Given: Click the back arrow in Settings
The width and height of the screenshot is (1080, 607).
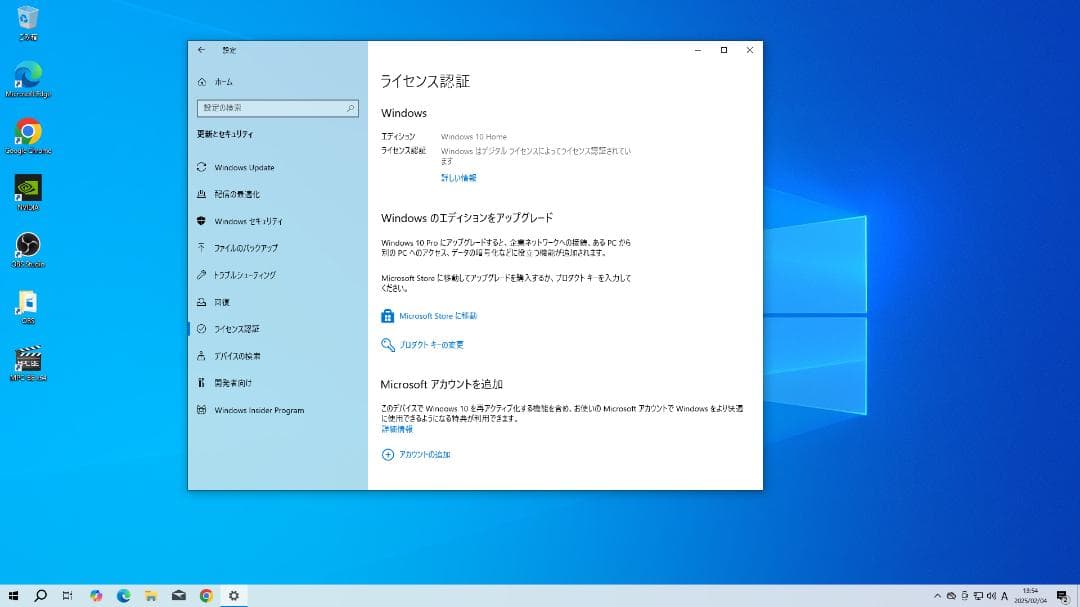Looking at the screenshot, I should tap(200, 50).
